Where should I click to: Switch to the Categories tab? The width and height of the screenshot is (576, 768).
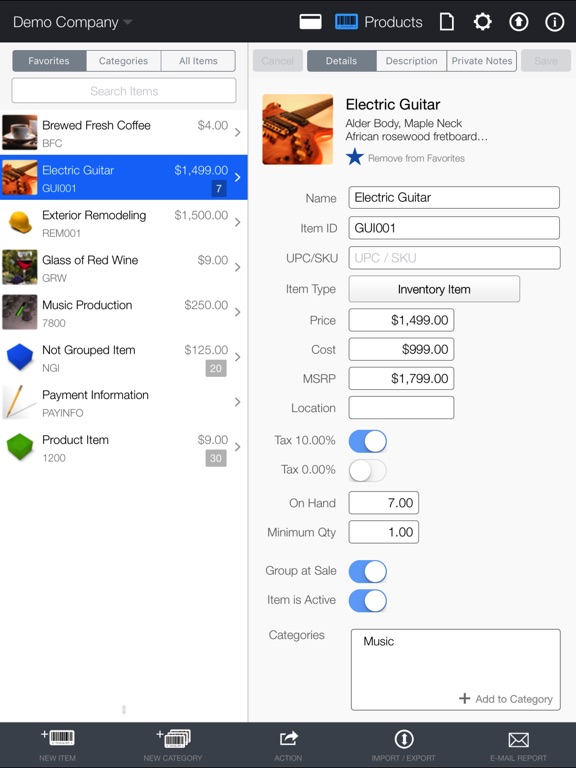coord(123,61)
